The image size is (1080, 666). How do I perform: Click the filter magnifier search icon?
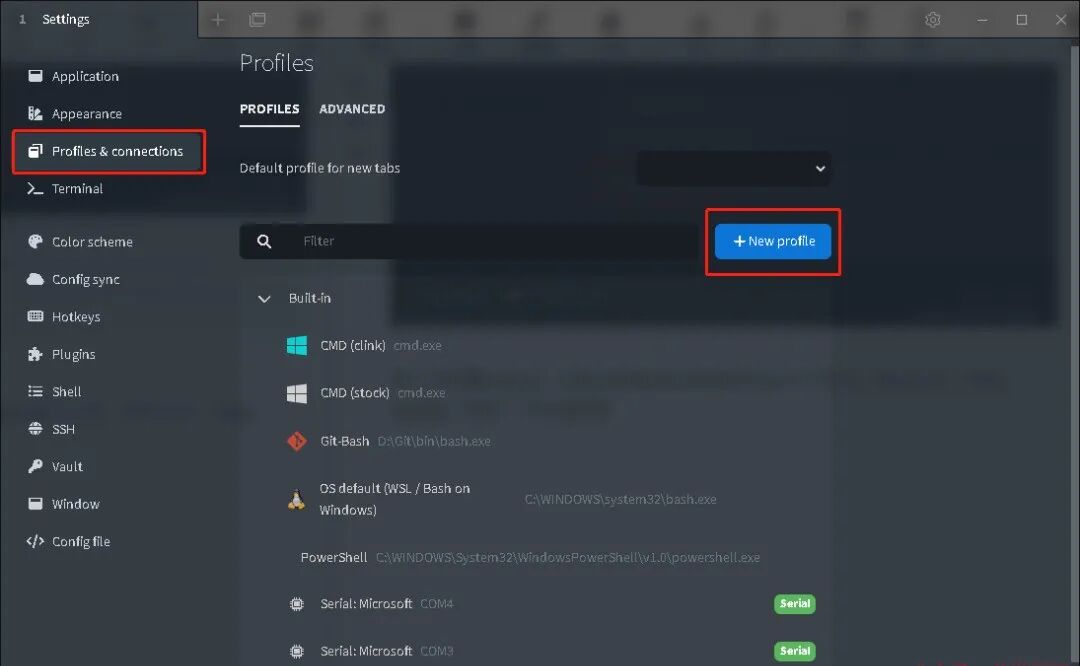tap(264, 241)
